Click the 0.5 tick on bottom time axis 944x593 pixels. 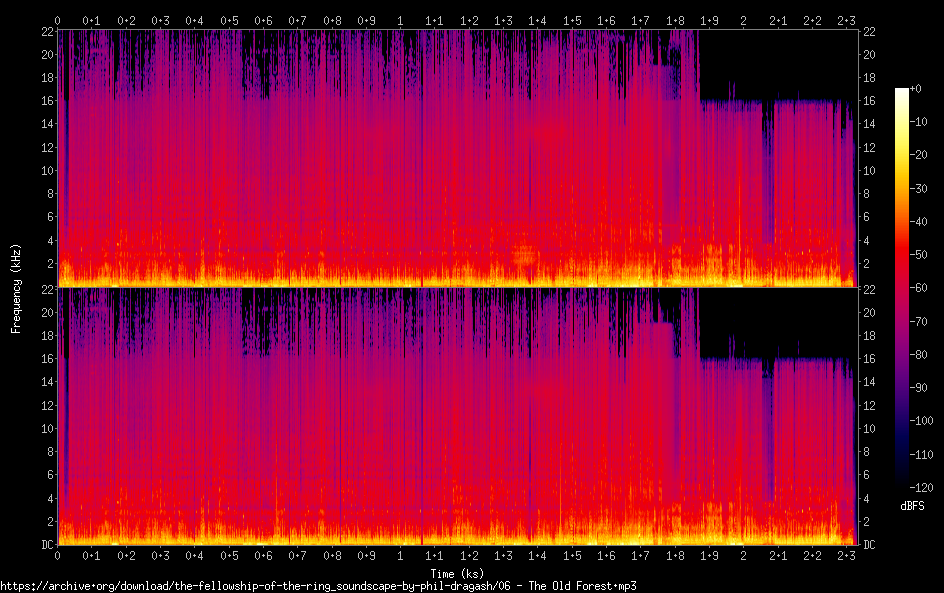coord(229,555)
